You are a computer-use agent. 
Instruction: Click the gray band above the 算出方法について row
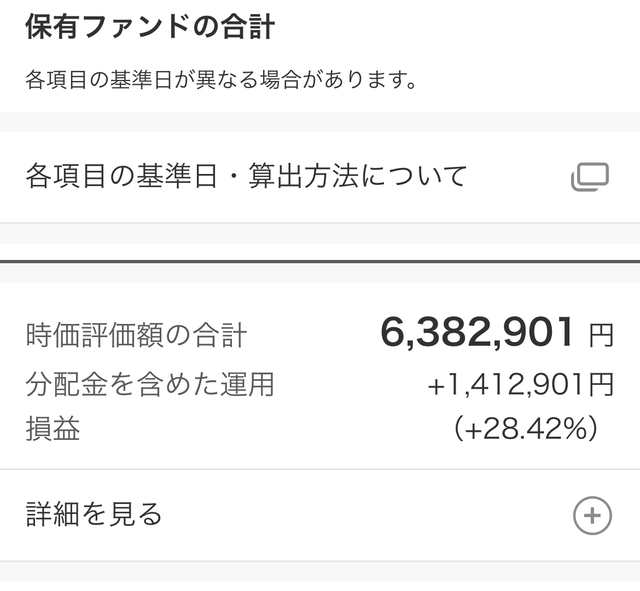(320, 121)
